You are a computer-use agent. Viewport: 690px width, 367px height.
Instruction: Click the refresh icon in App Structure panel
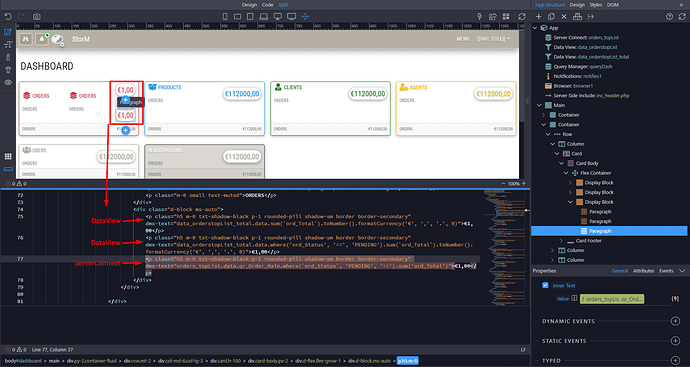point(682,16)
